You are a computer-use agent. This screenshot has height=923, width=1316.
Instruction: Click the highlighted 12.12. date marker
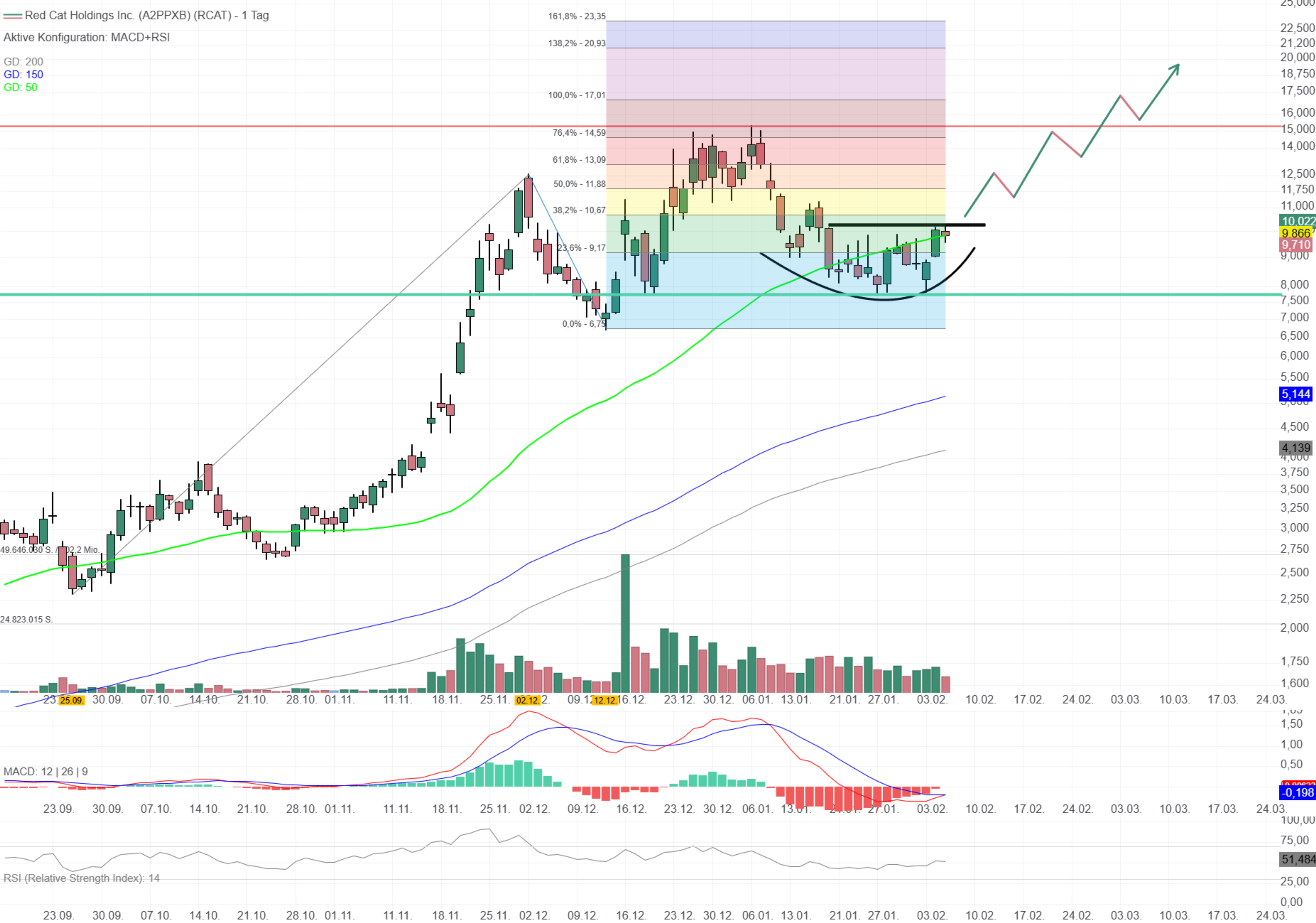[x=605, y=701]
